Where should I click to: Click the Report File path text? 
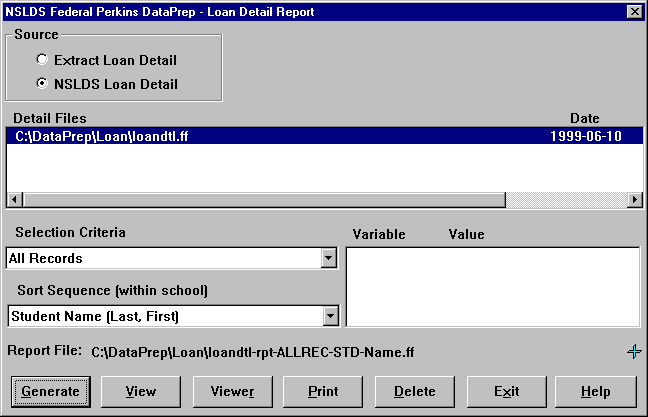pyautogui.click(x=253, y=352)
